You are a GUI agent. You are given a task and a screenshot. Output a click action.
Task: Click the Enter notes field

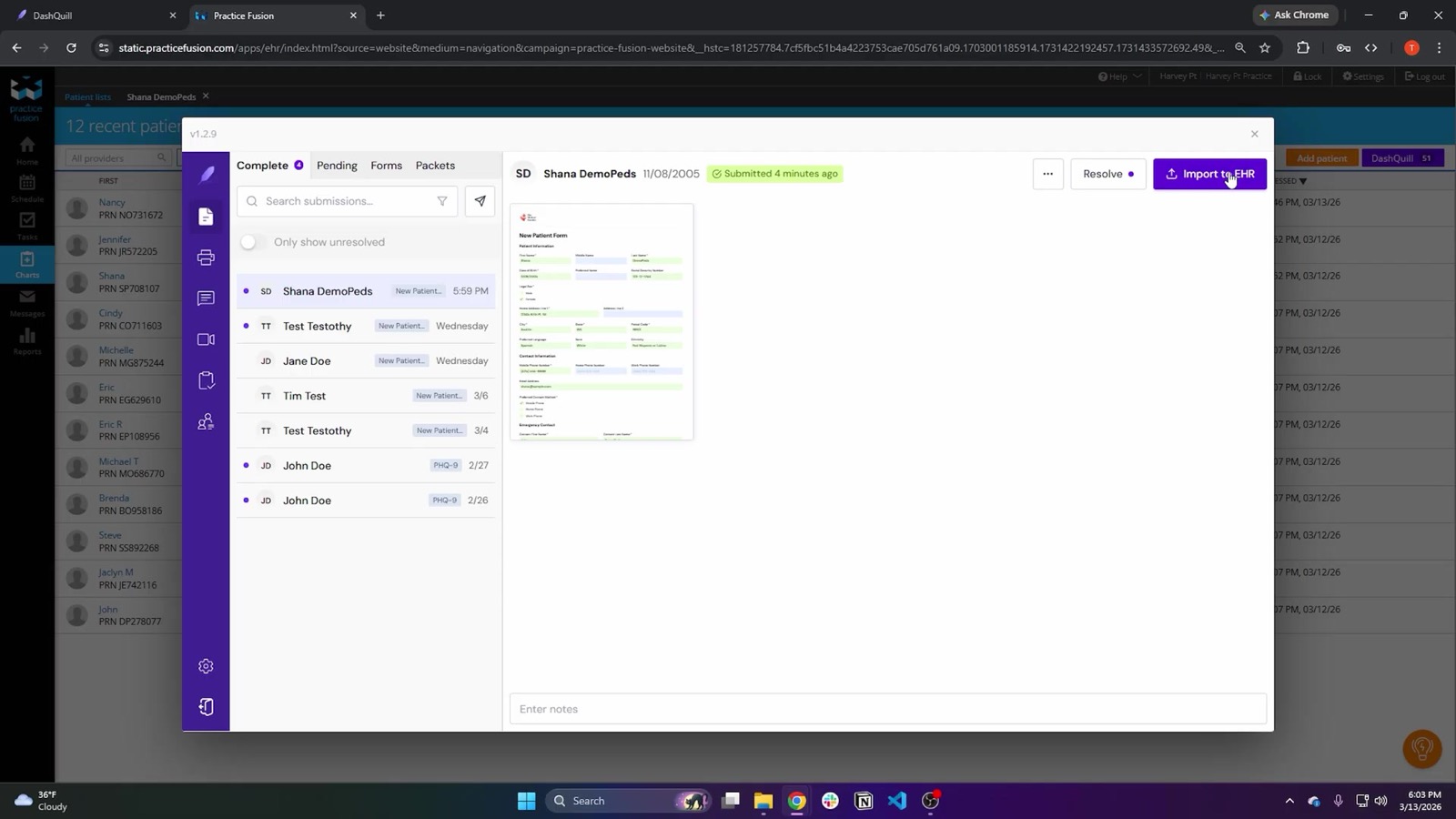(x=888, y=709)
